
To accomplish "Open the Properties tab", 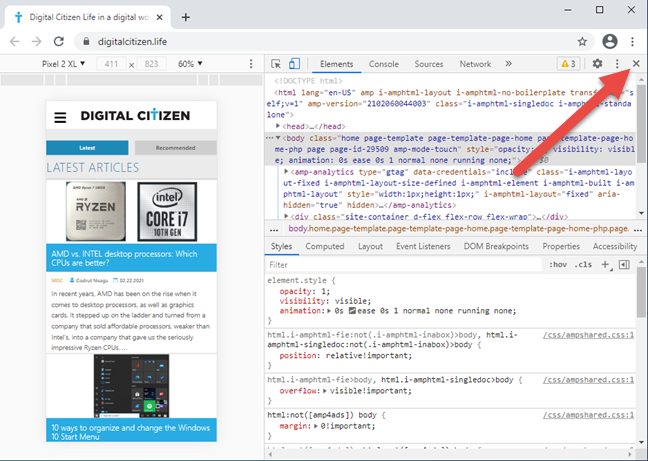I will tap(561, 246).
